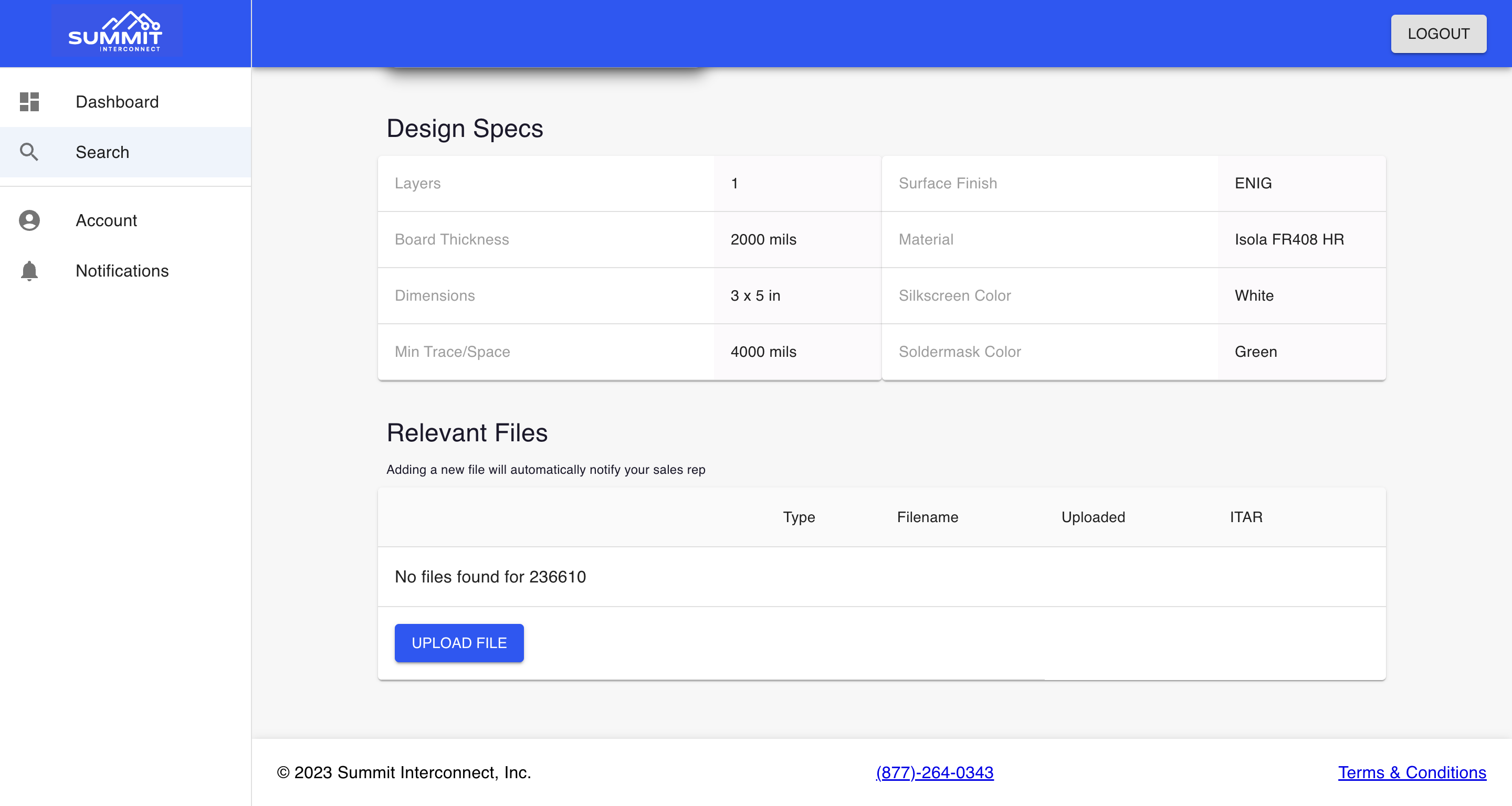The height and width of the screenshot is (806, 1512).
Task: Call the (877)-264-0343 phone link
Action: tap(934, 772)
